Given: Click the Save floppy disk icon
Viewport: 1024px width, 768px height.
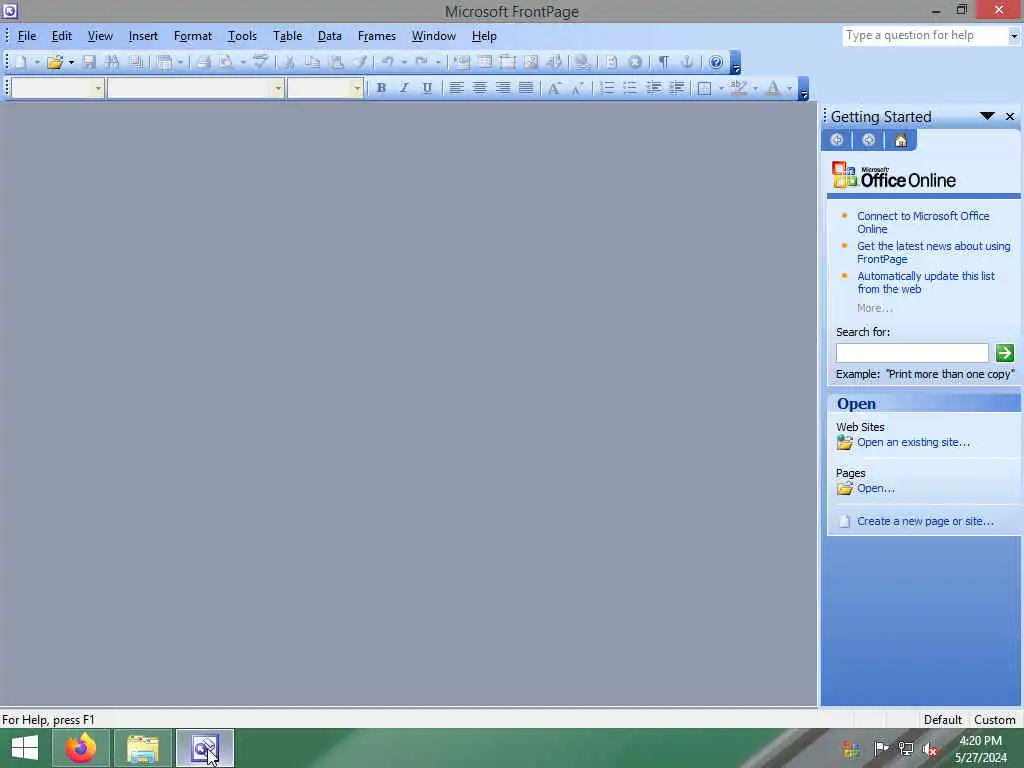Looking at the screenshot, I should [x=89, y=62].
